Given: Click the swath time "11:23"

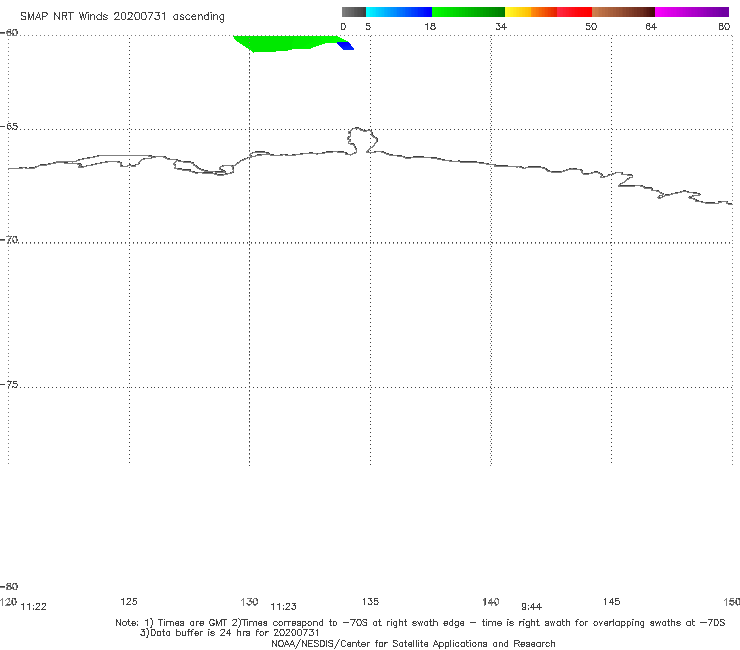Looking at the screenshot, I should pos(283,607).
